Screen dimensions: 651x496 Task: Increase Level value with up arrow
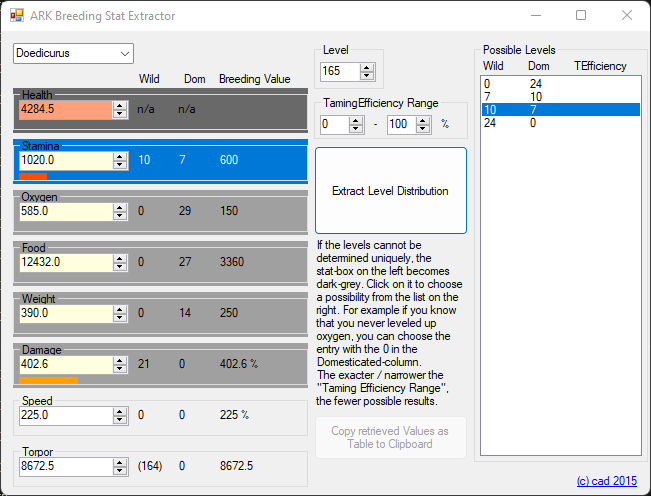pyautogui.click(x=367, y=68)
